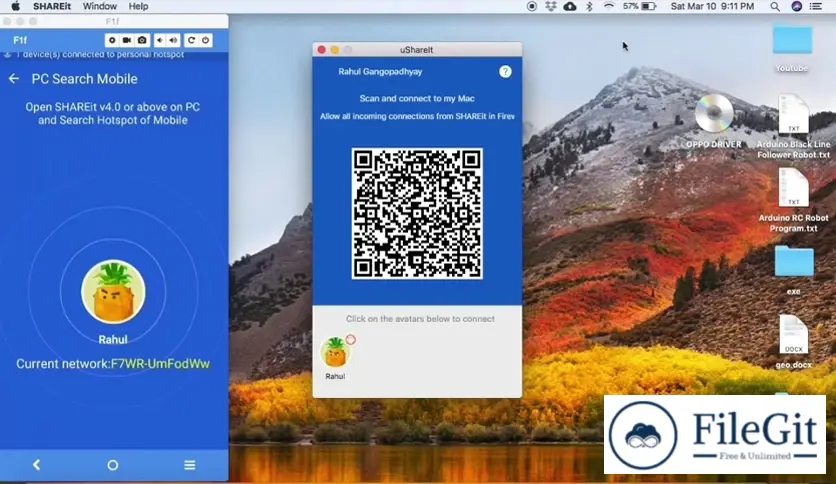Click the screen recording status icon in menu bar
Screen dimensions: 836x484
pos(532,6)
